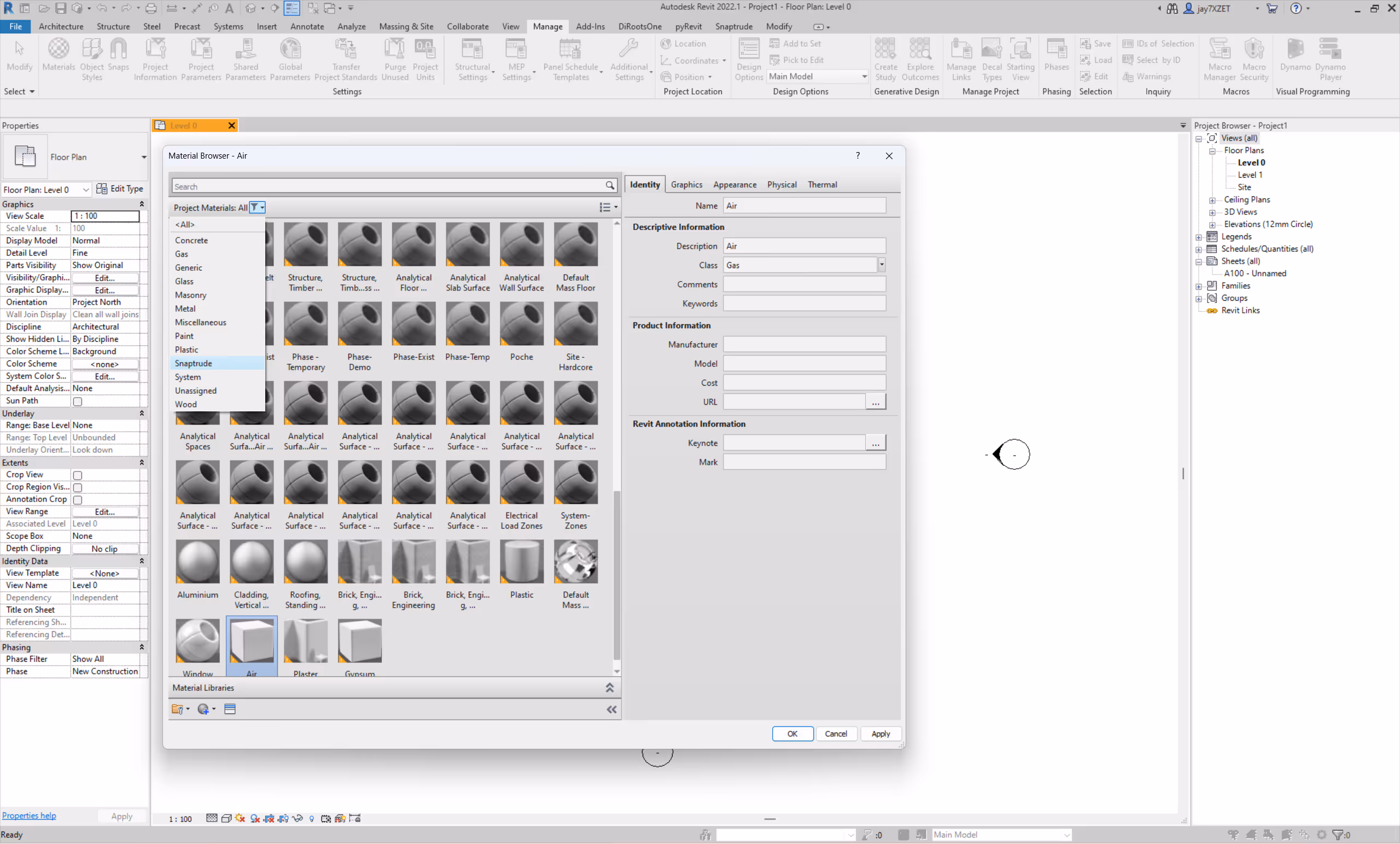Launch Macro Manager

pyautogui.click(x=1220, y=60)
